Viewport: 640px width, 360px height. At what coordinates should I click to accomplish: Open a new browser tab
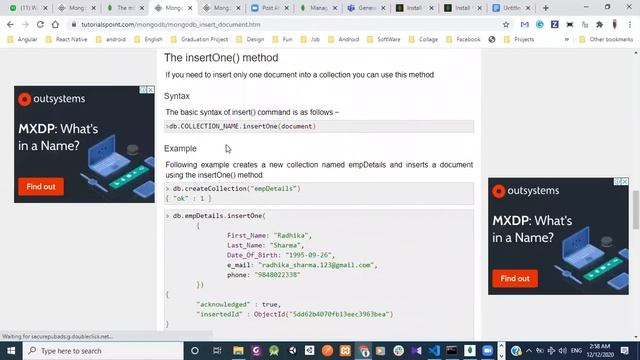pyautogui.click(x=546, y=8)
